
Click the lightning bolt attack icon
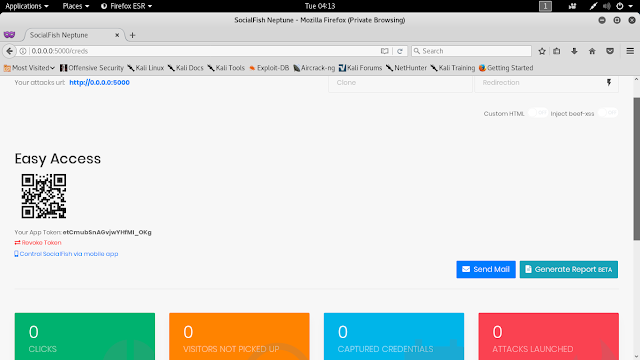609,82
